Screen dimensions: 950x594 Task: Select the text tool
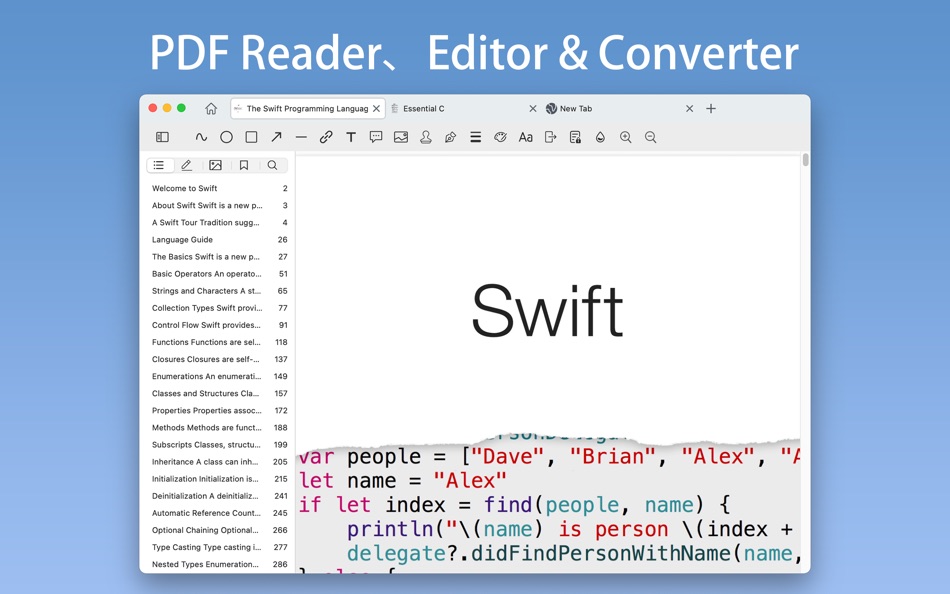click(x=351, y=137)
